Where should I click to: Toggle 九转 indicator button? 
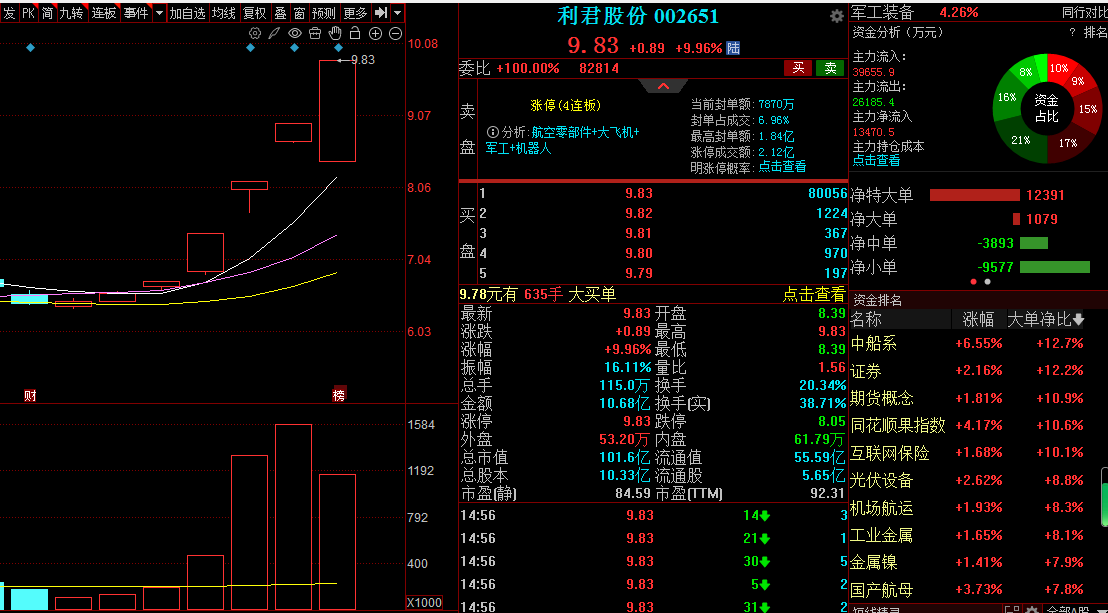pos(71,13)
